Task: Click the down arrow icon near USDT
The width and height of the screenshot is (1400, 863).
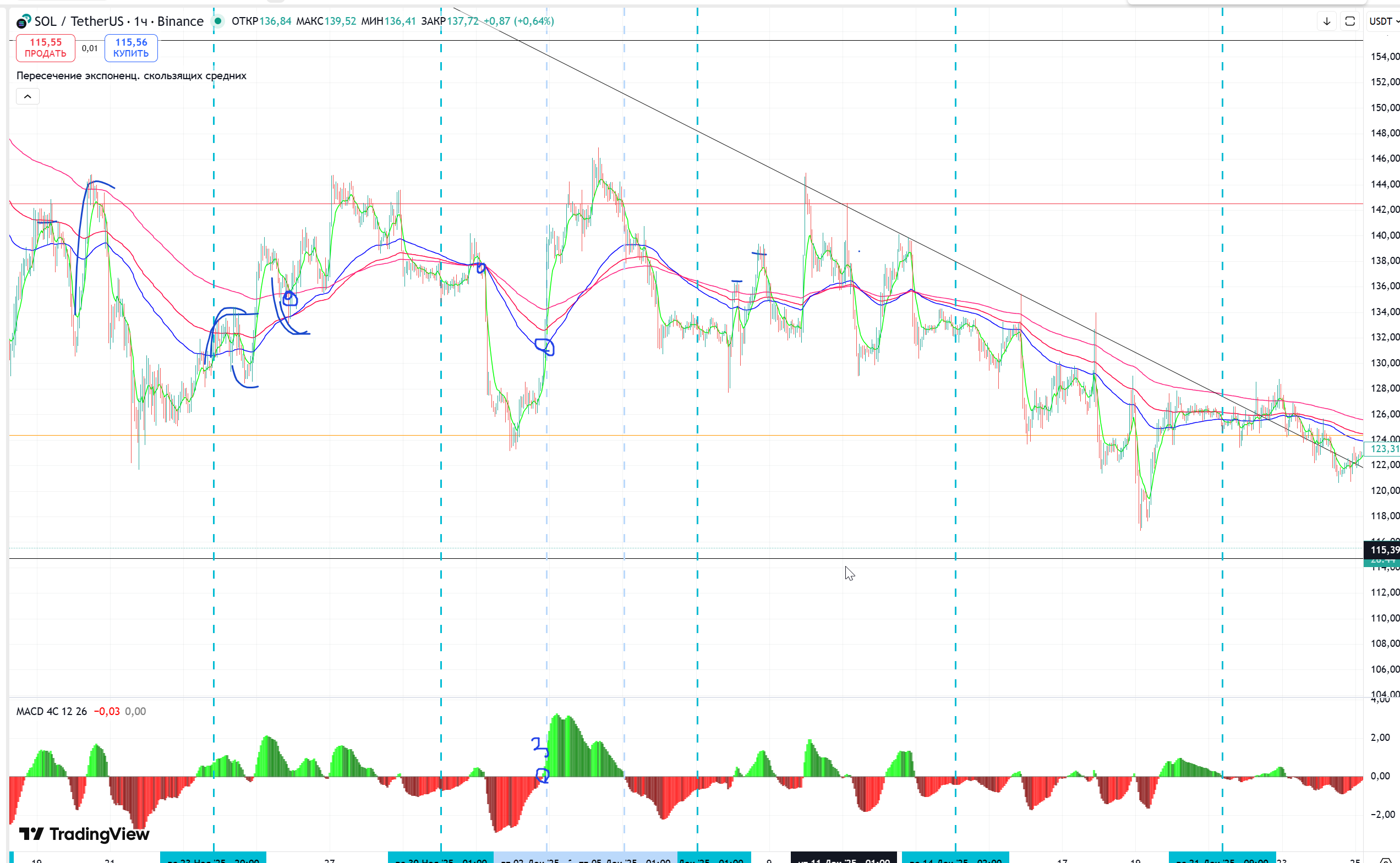Action: coord(1326,21)
